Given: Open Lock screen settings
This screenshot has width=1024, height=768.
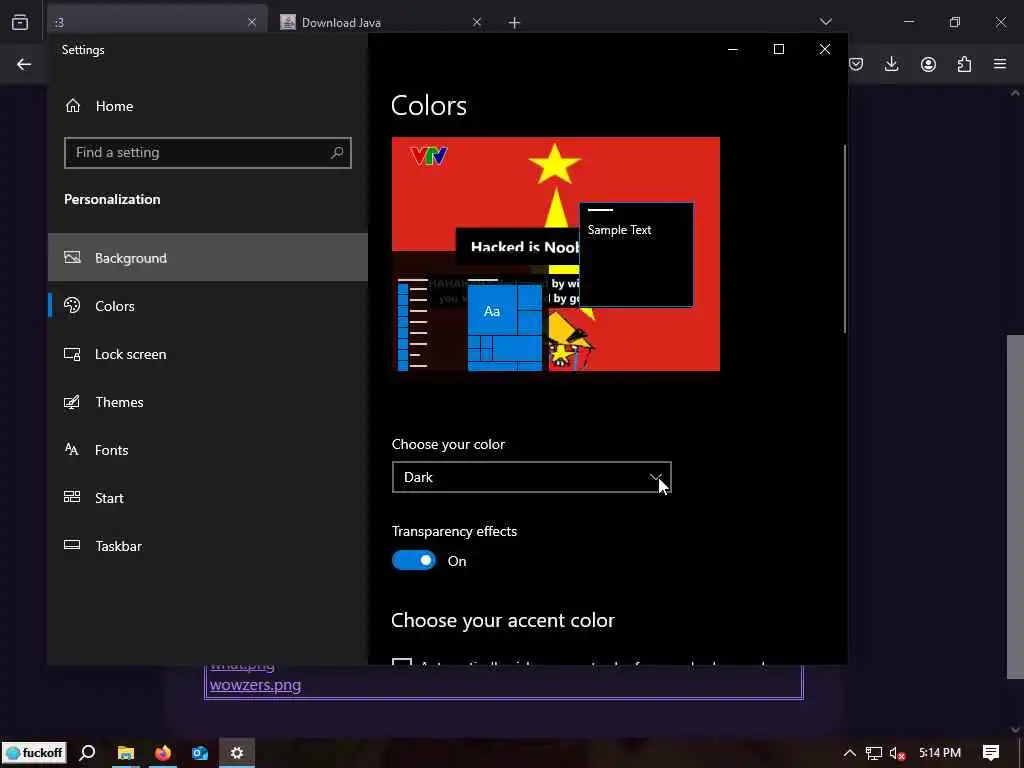Looking at the screenshot, I should tap(208, 354).
